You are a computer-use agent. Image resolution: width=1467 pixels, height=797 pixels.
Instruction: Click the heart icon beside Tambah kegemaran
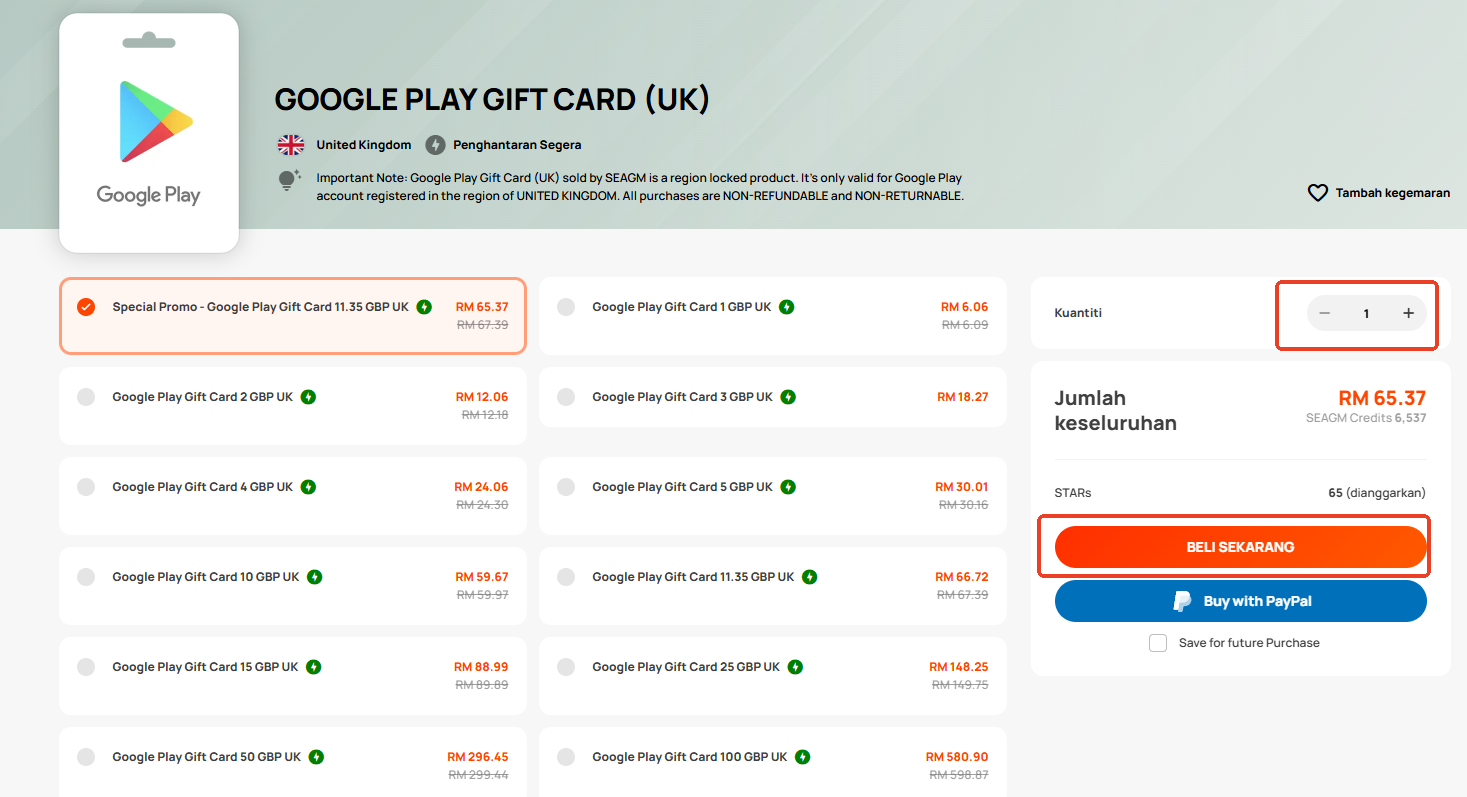1318,193
